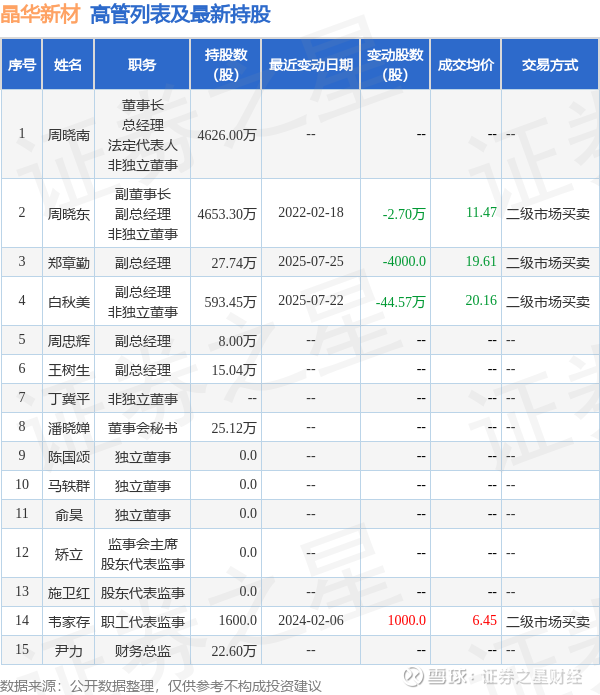Select the name 马轶群
The height and width of the screenshot is (695, 600).
point(69,486)
